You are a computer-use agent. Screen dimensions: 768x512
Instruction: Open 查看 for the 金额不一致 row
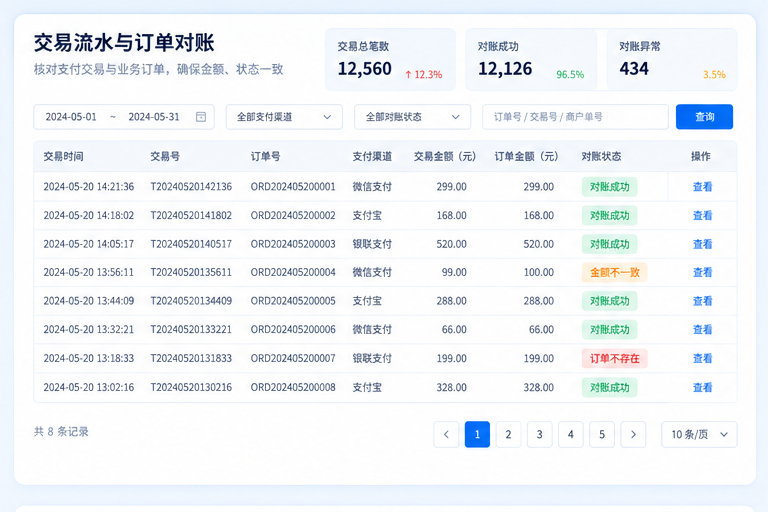click(702, 272)
